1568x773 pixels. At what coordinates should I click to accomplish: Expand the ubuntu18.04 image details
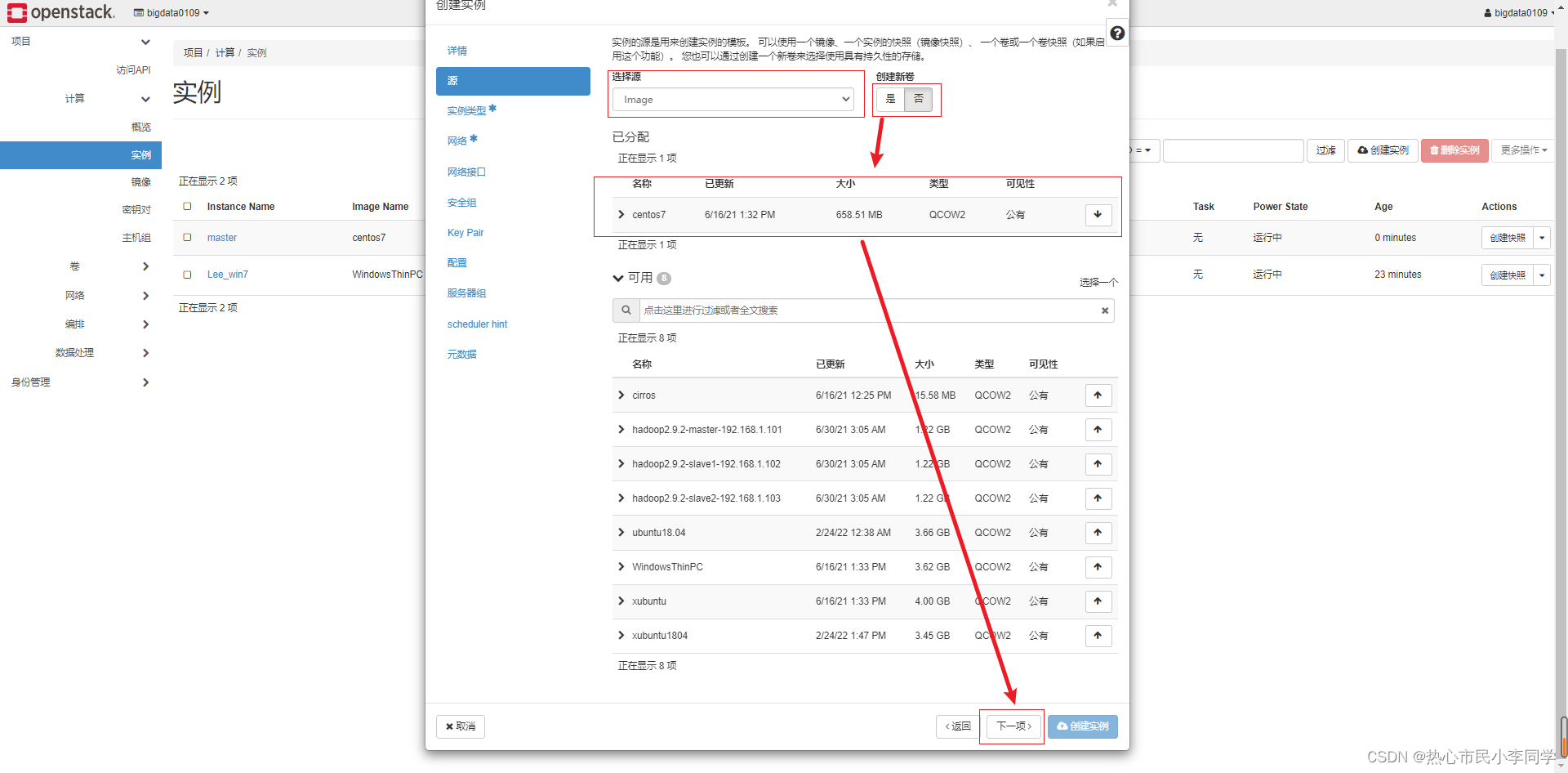tap(621, 533)
